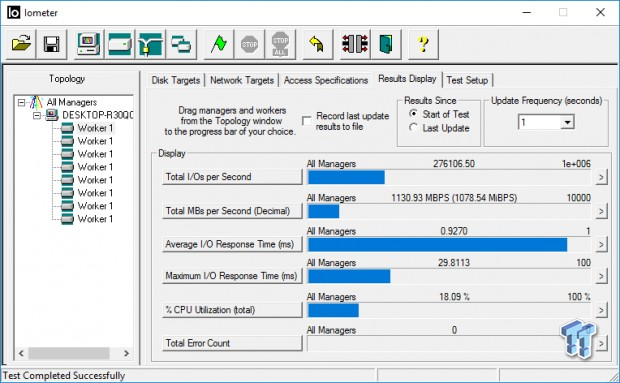Disconnect selected worker or manager icon

(355, 44)
